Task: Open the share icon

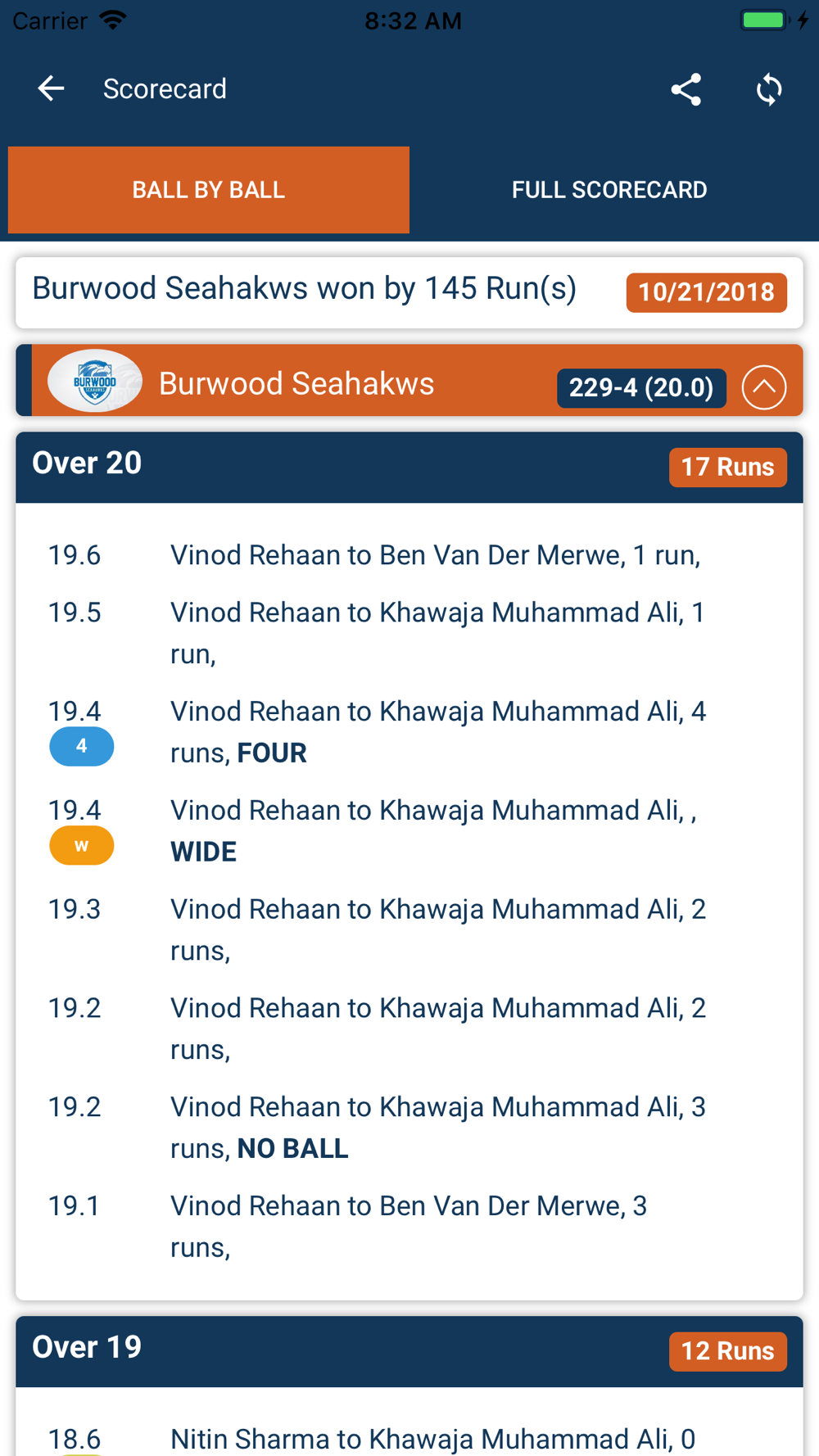Action: (x=686, y=89)
